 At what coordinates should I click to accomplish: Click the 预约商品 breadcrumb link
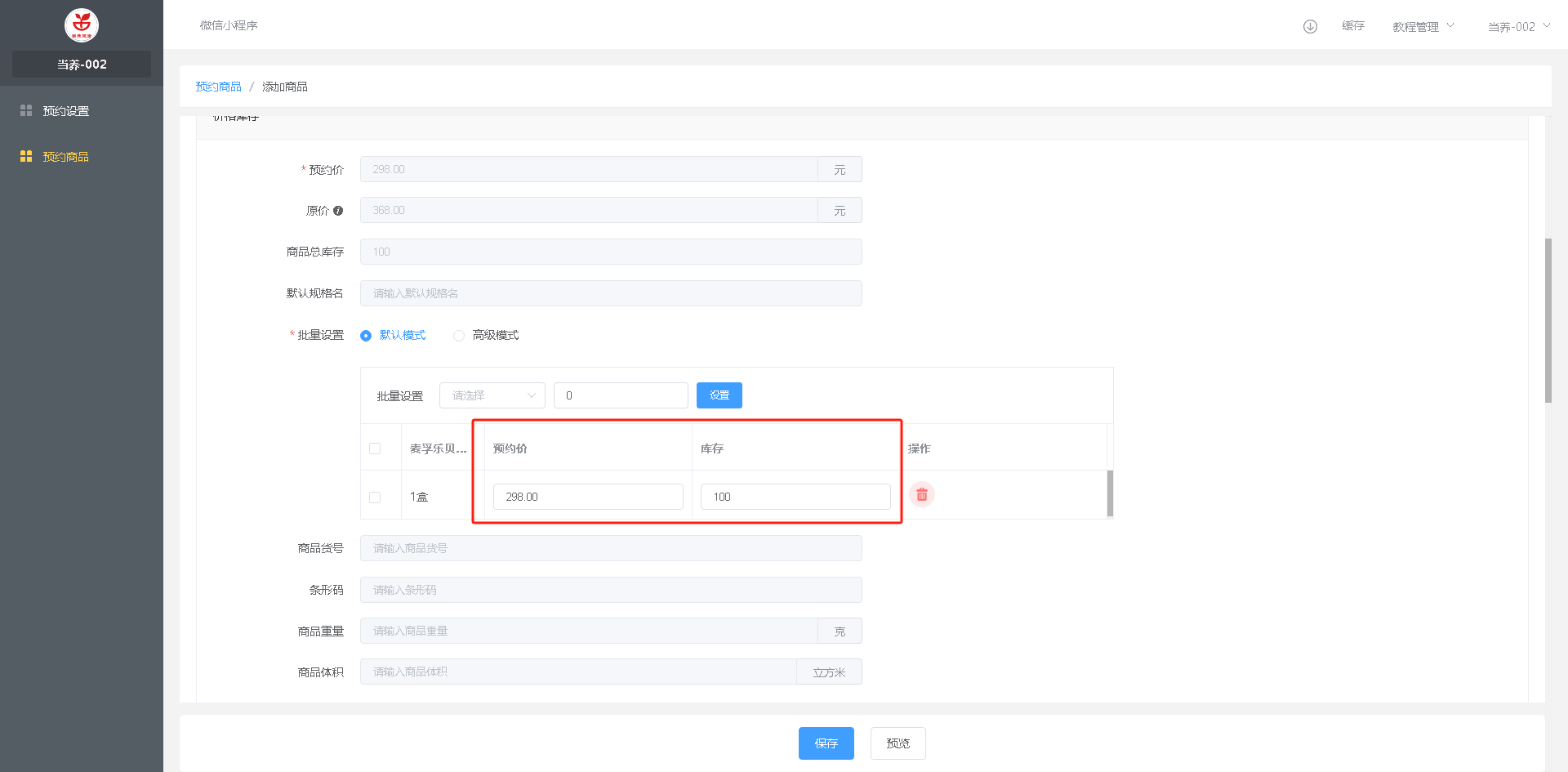point(218,87)
